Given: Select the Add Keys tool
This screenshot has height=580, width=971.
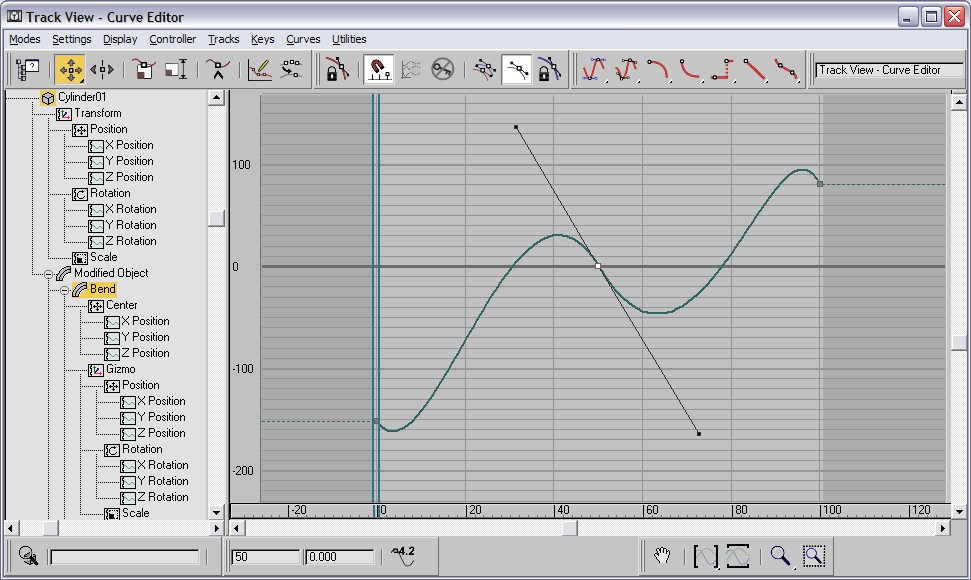Looking at the screenshot, I should tap(218, 69).
